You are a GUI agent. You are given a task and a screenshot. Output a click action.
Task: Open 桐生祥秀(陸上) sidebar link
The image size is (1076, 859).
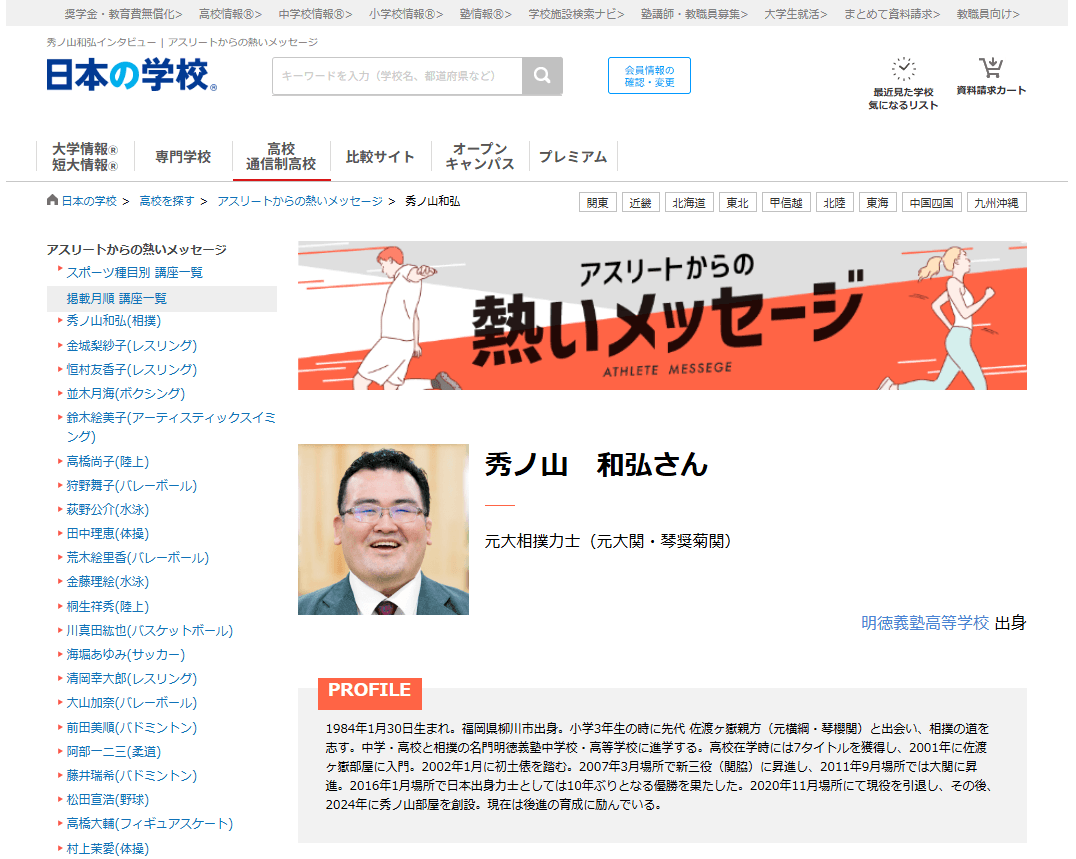[108, 606]
